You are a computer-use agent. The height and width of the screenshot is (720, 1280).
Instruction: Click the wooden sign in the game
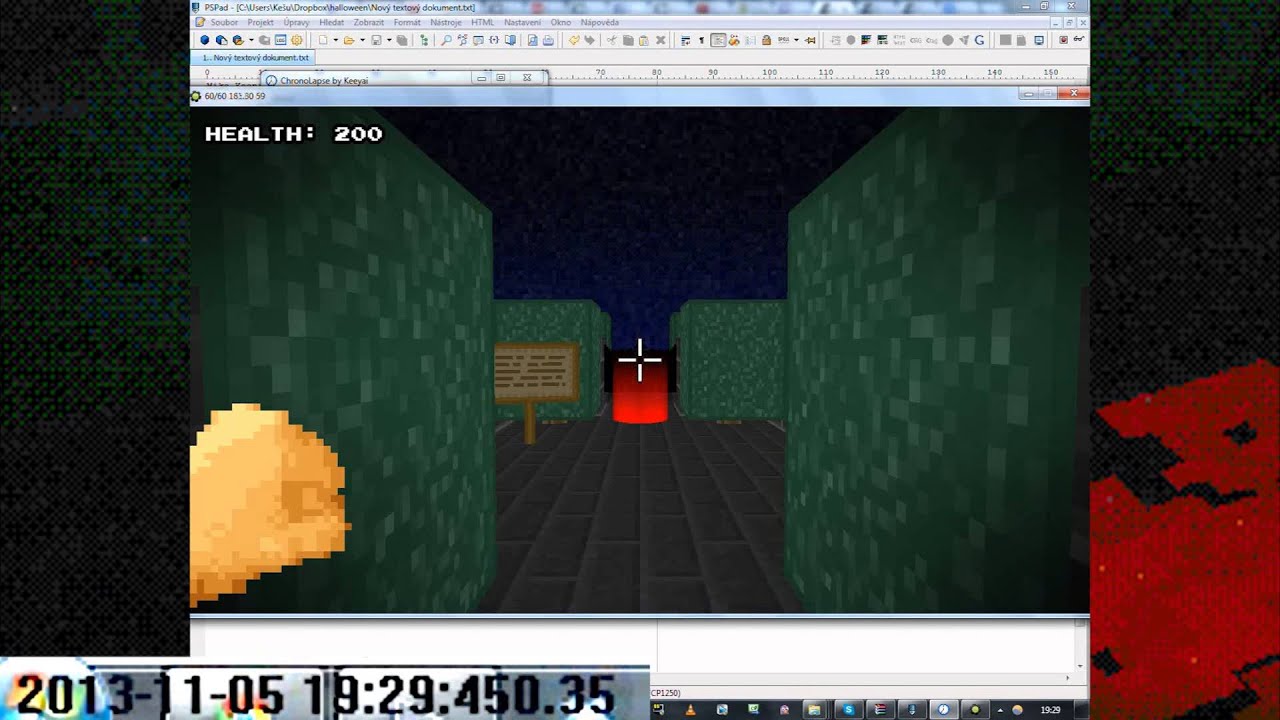coord(537,374)
